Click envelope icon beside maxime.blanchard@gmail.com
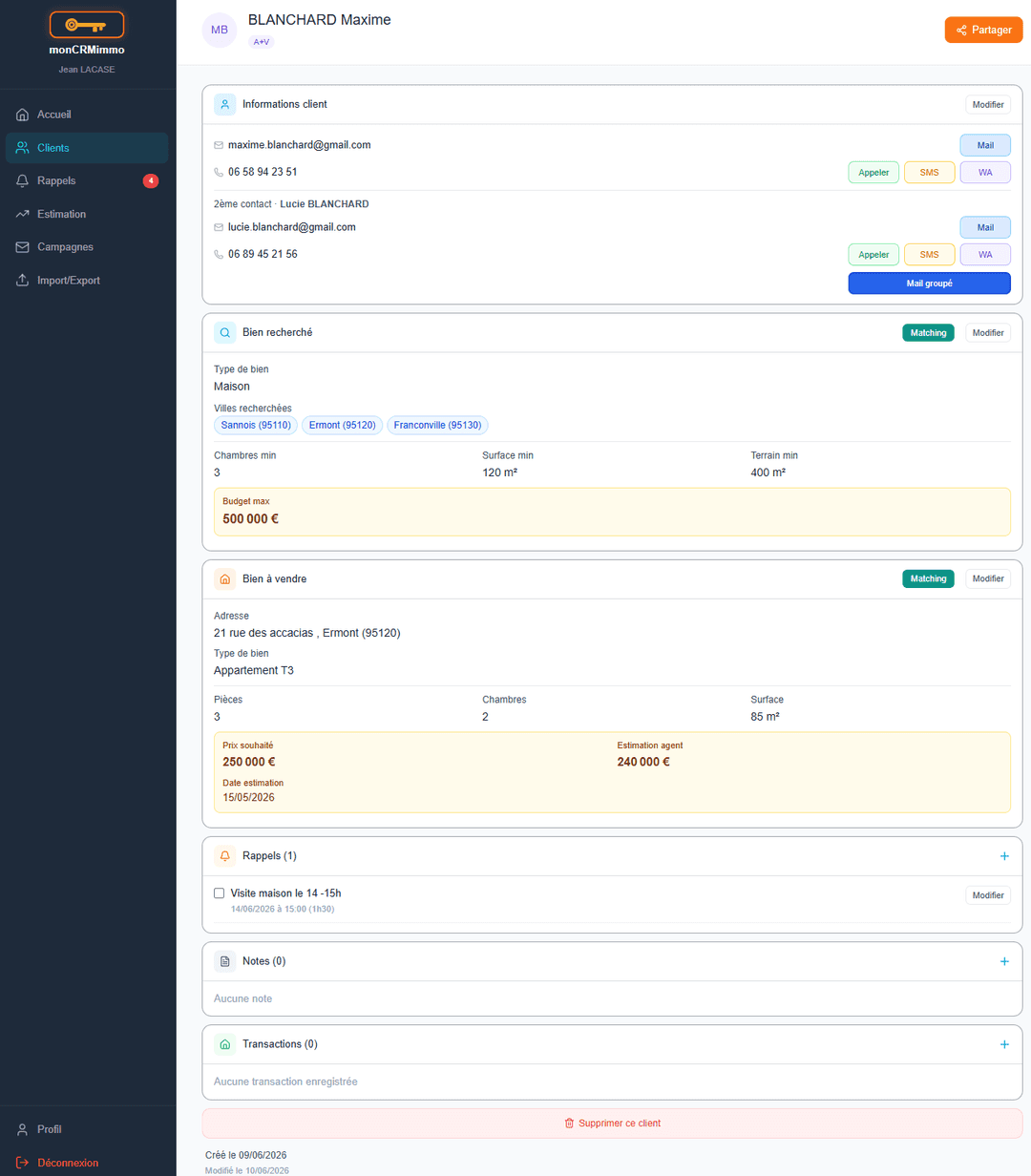 point(219,145)
